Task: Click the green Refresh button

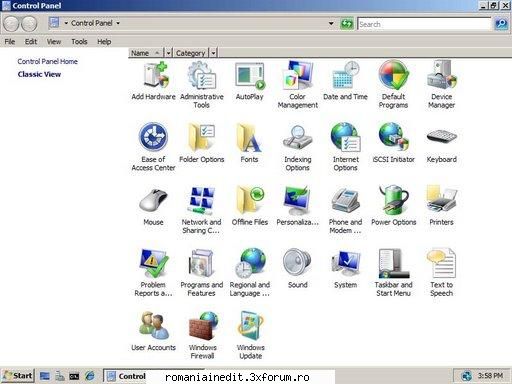Action: (x=347, y=24)
